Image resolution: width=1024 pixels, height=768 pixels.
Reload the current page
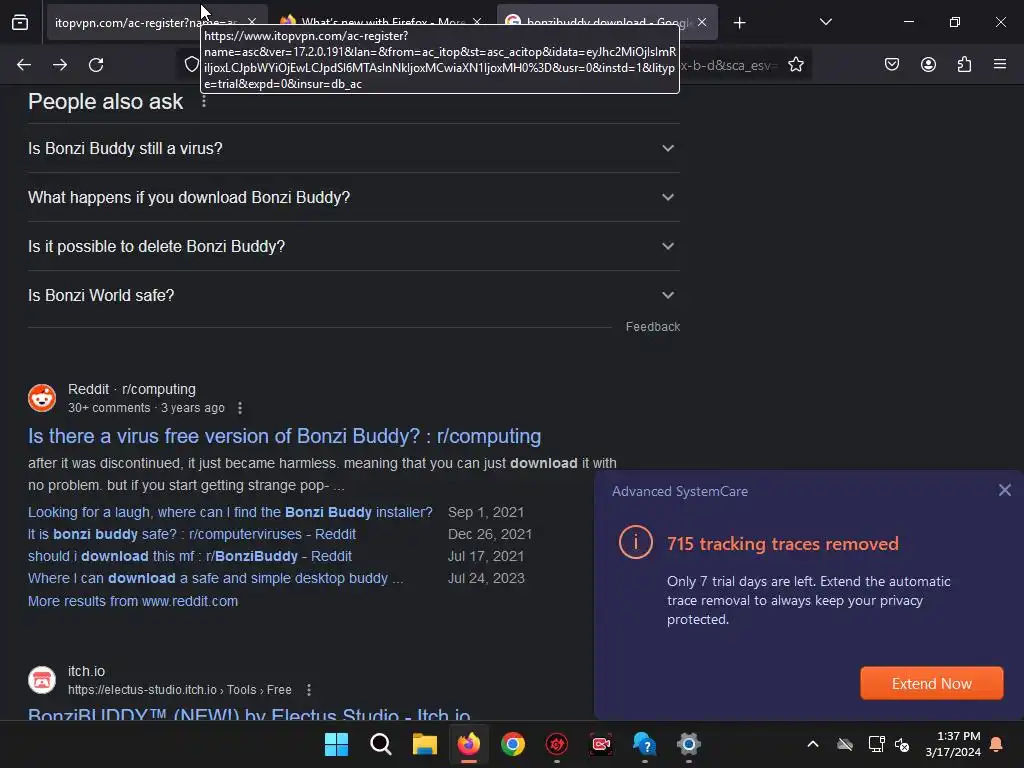(x=96, y=65)
